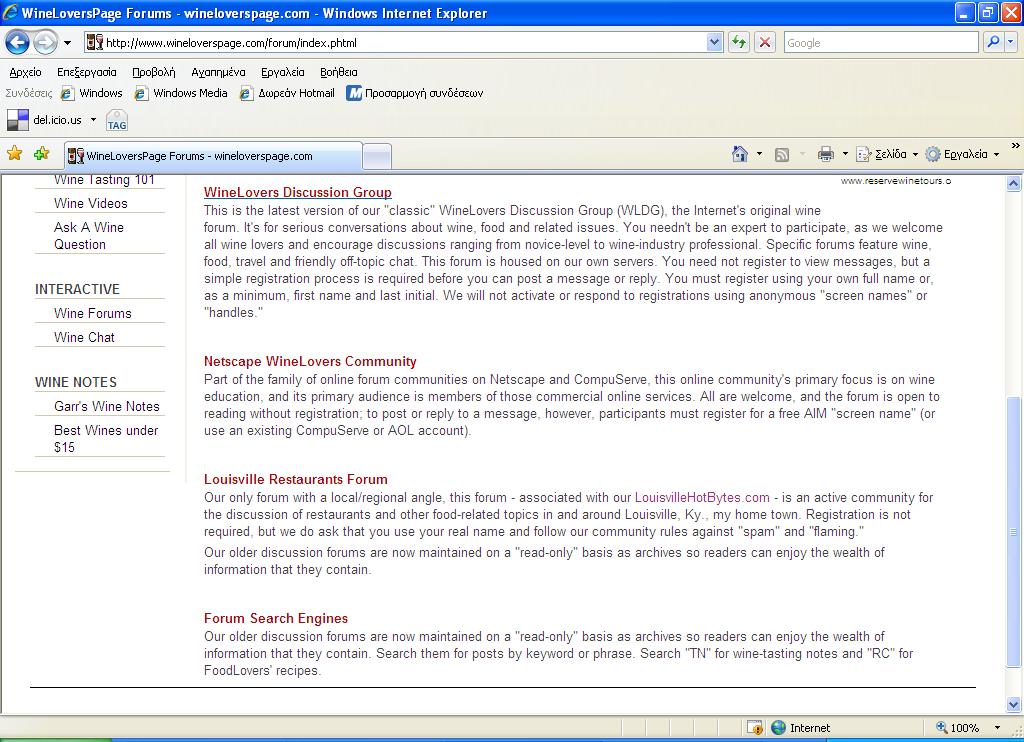Click the www.reservewinetours ad text
Viewport: 1024px width, 742px height.
click(895, 181)
